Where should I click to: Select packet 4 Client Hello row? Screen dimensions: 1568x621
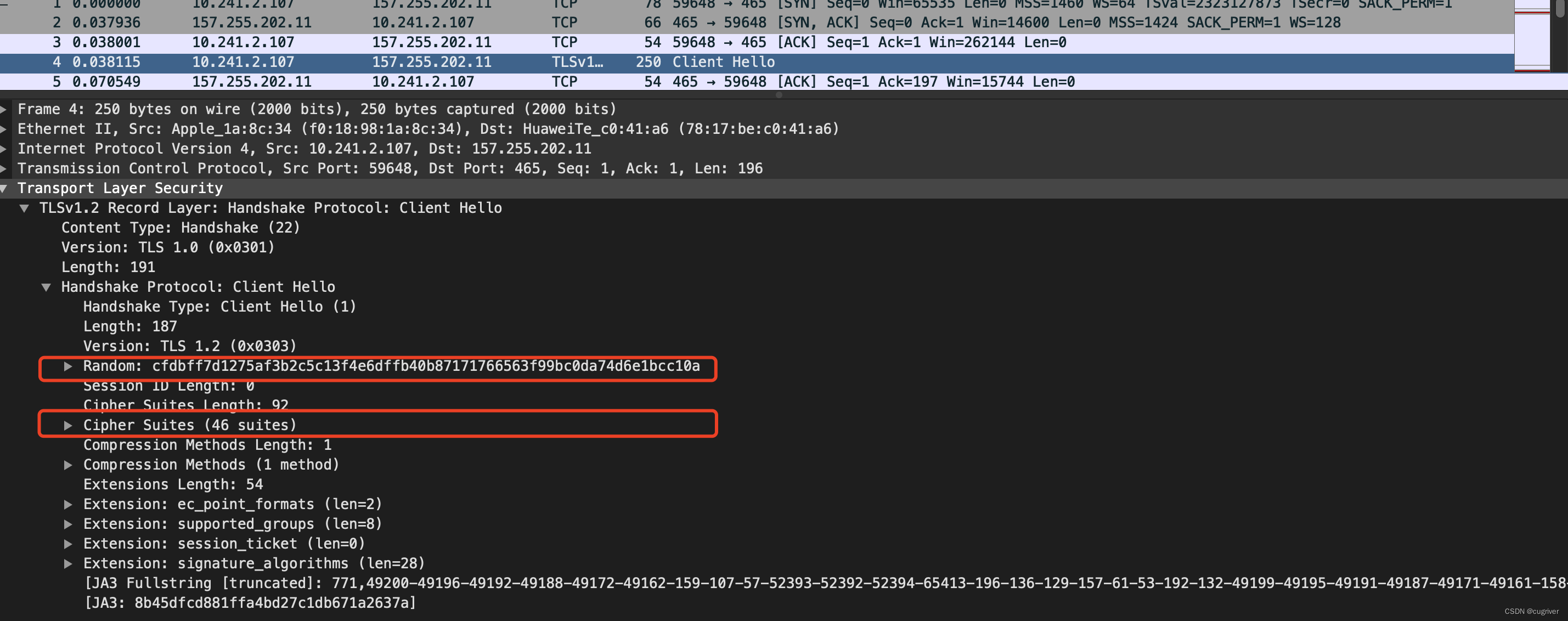pyautogui.click(x=757, y=63)
